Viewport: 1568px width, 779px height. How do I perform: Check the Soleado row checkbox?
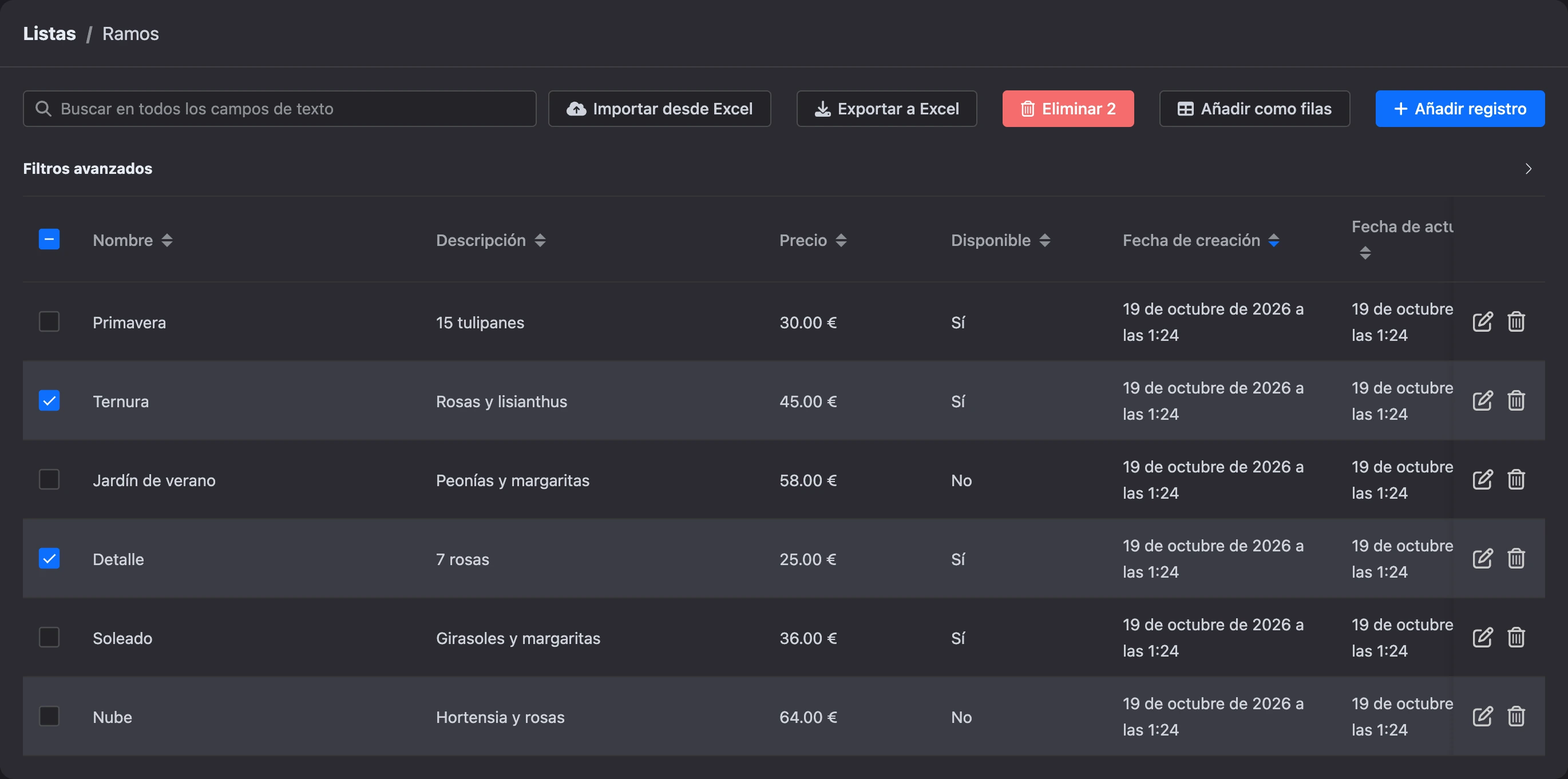(49, 637)
